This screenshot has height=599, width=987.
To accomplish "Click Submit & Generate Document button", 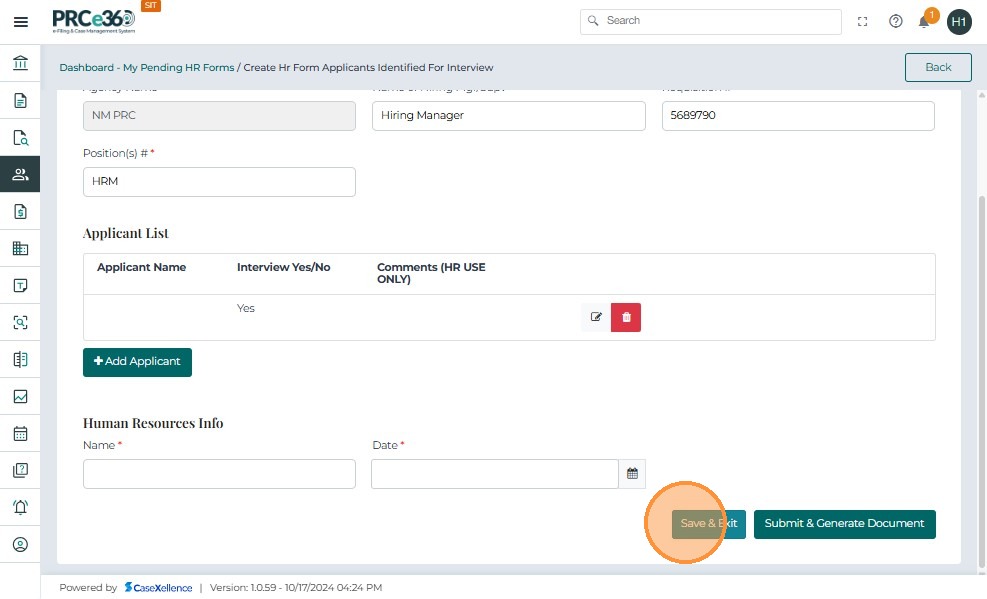I will click(x=844, y=524).
